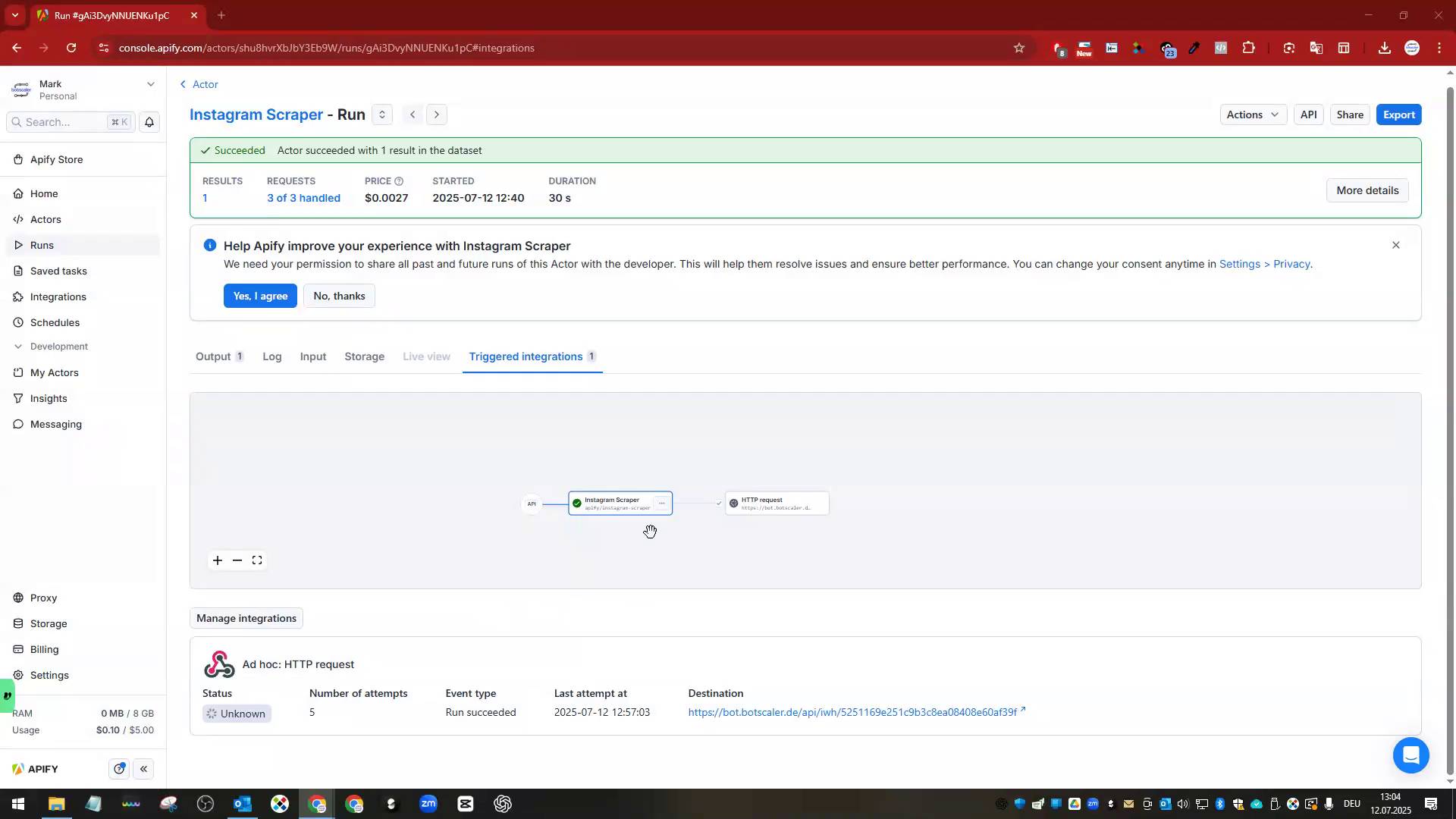The height and width of the screenshot is (819, 1456).
Task: Open the botscaler destination URL link
Action: pyautogui.click(x=852, y=712)
